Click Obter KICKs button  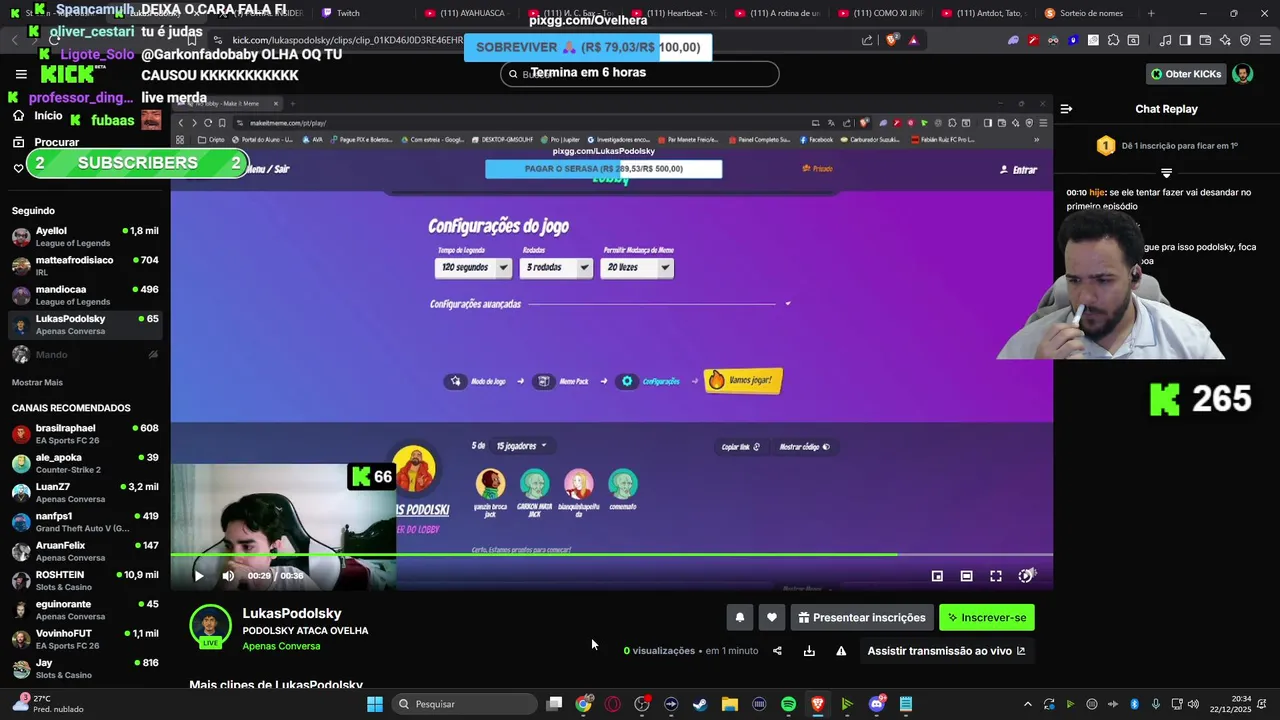1186,74
